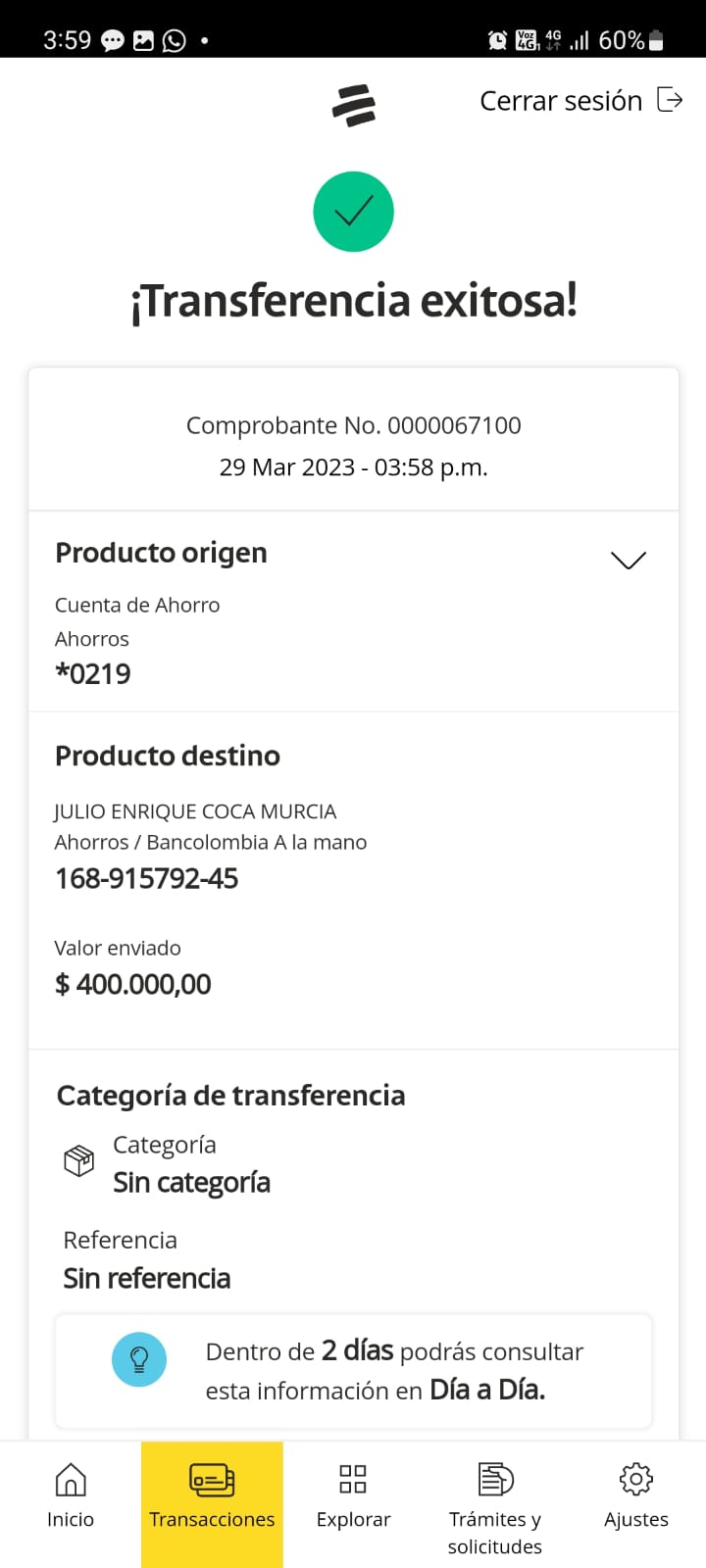The height and width of the screenshot is (1568, 706).
Task: Open Inicio home icon
Action: [71, 1480]
